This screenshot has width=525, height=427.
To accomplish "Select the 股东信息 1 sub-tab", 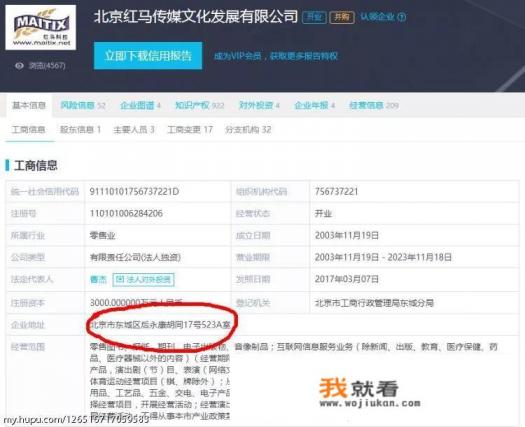I will [80, 130].
